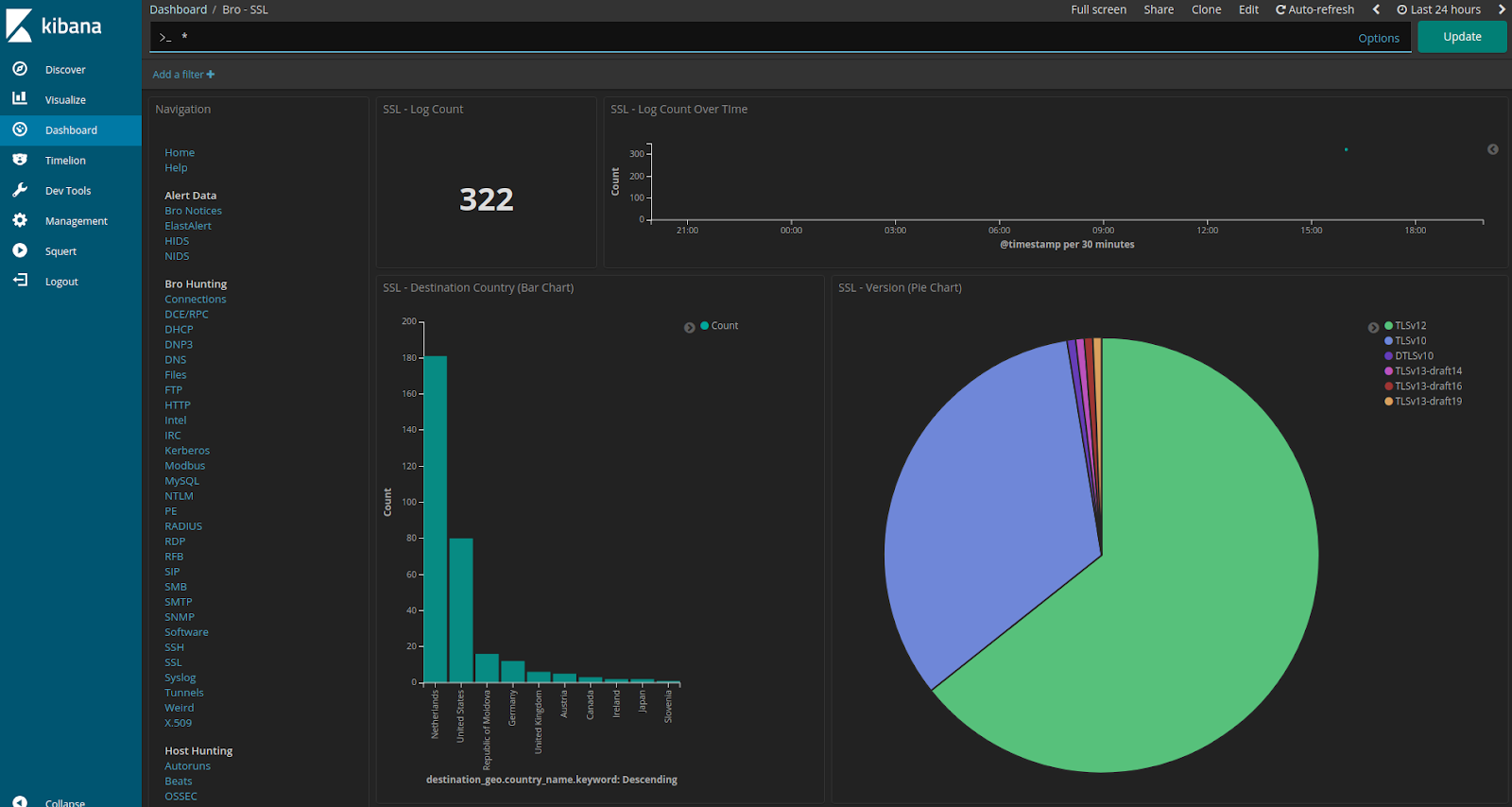
Task: Toggle legend arrow on SSL Version pie chart
Action: (x=1373, y=328)
